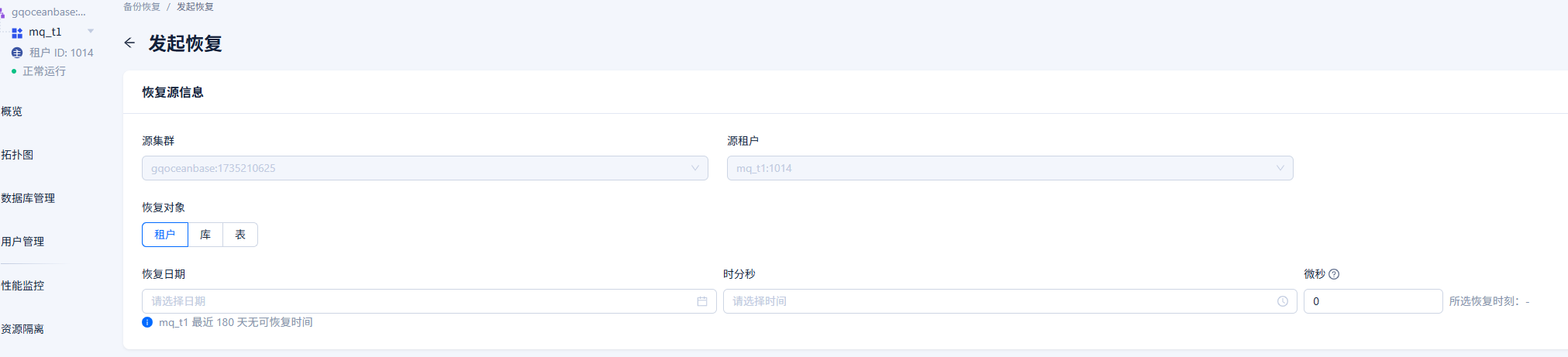Screen dimensions: 1568x357
Task: Select 表 as the restore object
Action: 240,235
